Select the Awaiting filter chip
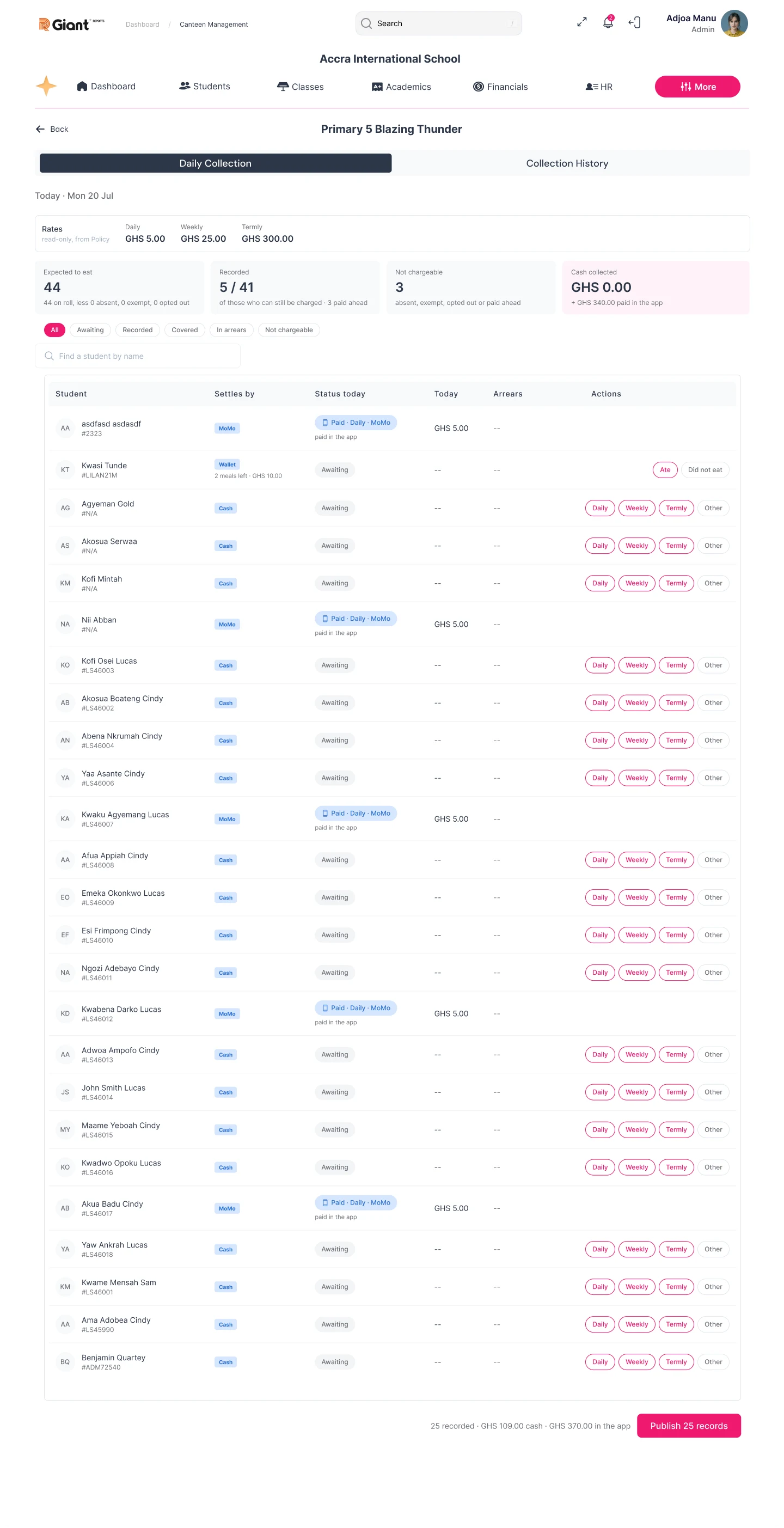Image resolution: width=784 pixels, height=1528 pixels. 90,330
